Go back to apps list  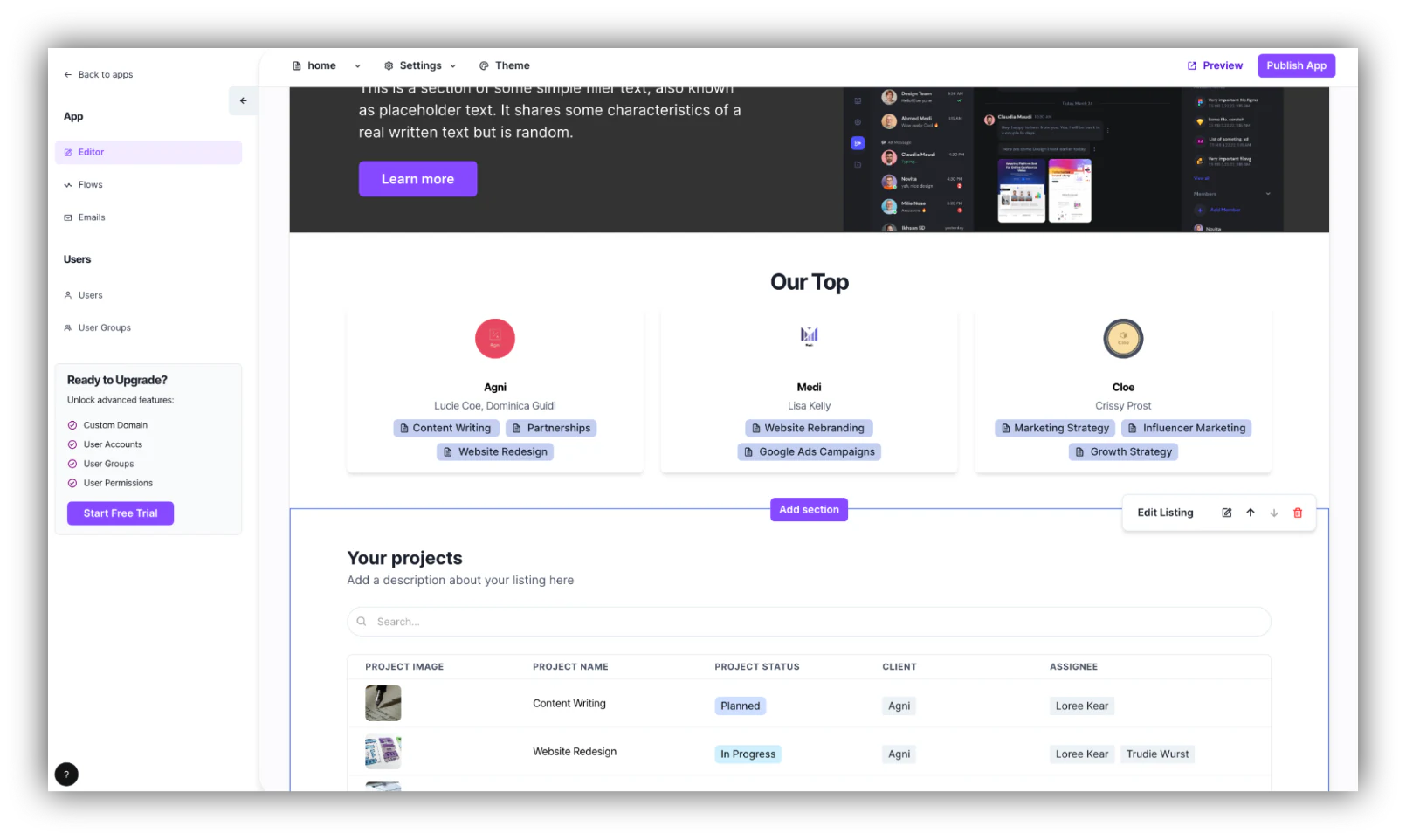click(98, 75)
